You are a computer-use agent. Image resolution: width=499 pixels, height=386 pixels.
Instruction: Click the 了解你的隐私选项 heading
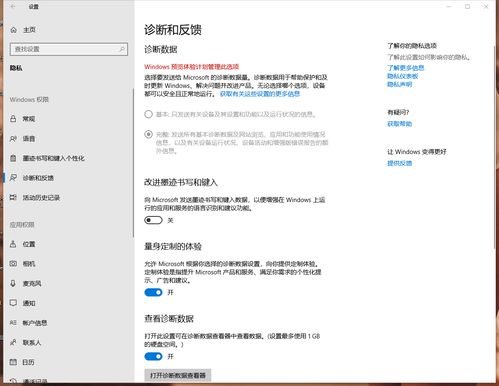[412, 46]
